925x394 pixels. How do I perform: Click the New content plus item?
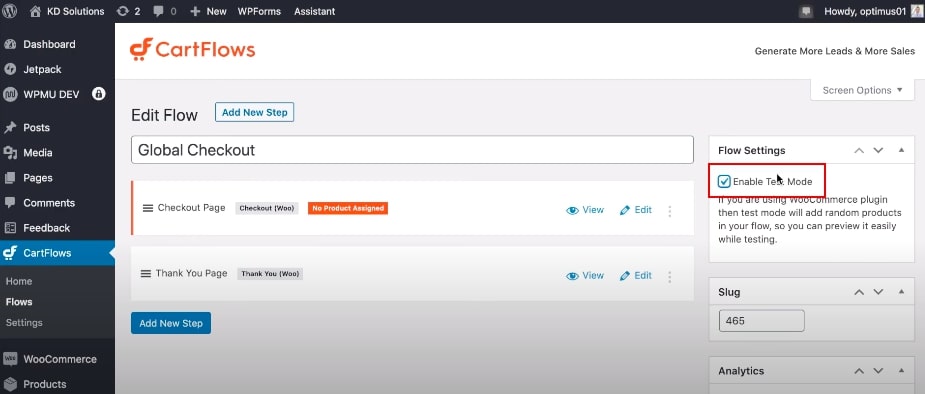pos(208,11)
